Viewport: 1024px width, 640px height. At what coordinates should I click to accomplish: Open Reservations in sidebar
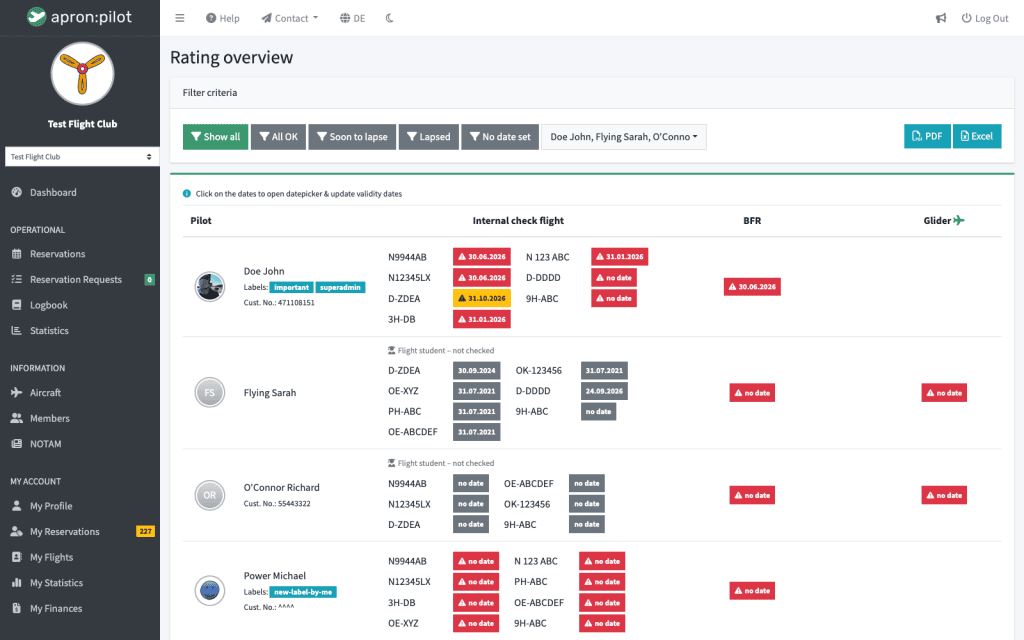click(57, 254)
